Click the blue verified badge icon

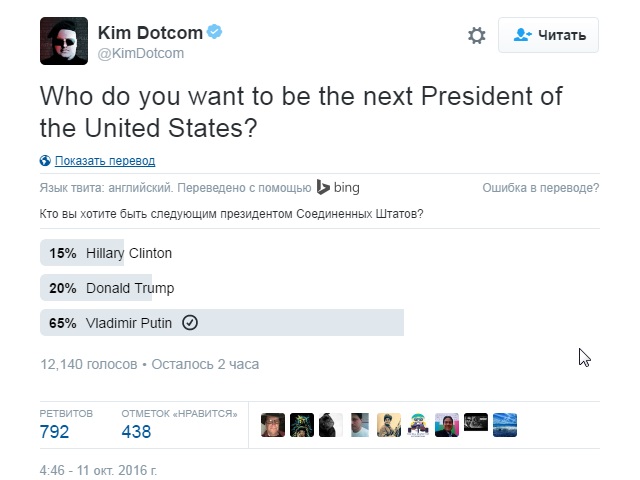[214, 31]
